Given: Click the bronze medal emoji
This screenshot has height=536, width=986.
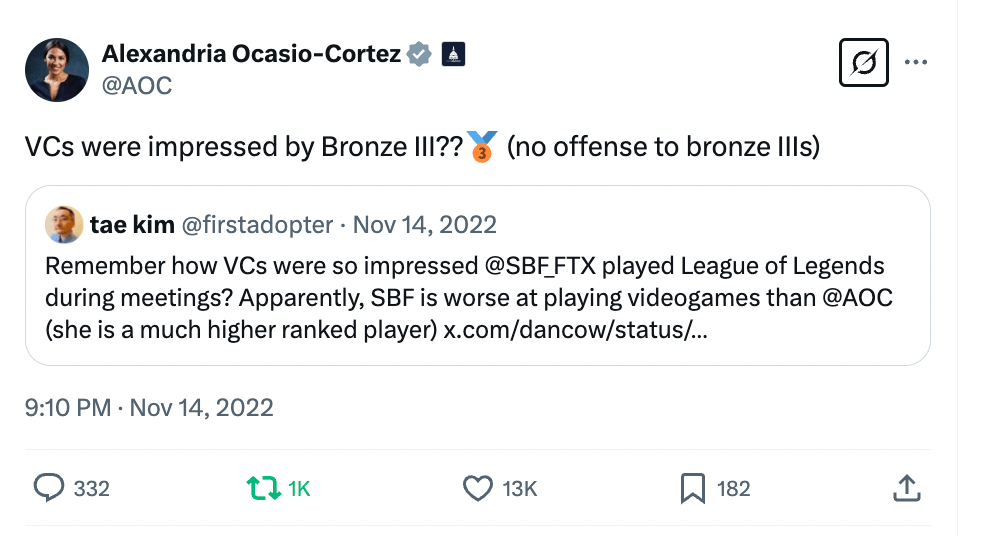Looking at the screenshot, I should pyautogui.click(x=482, y=147).
